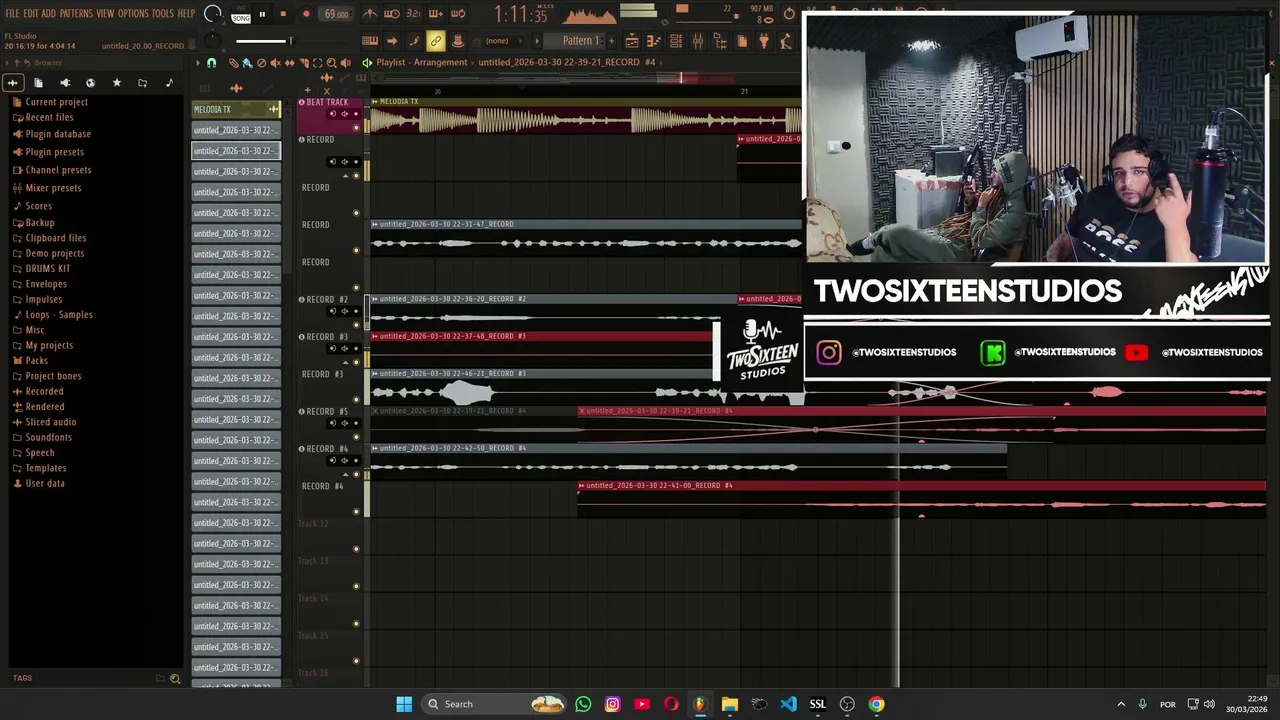Open the OPTIONS menu
1280x720 pixels.
133,13
